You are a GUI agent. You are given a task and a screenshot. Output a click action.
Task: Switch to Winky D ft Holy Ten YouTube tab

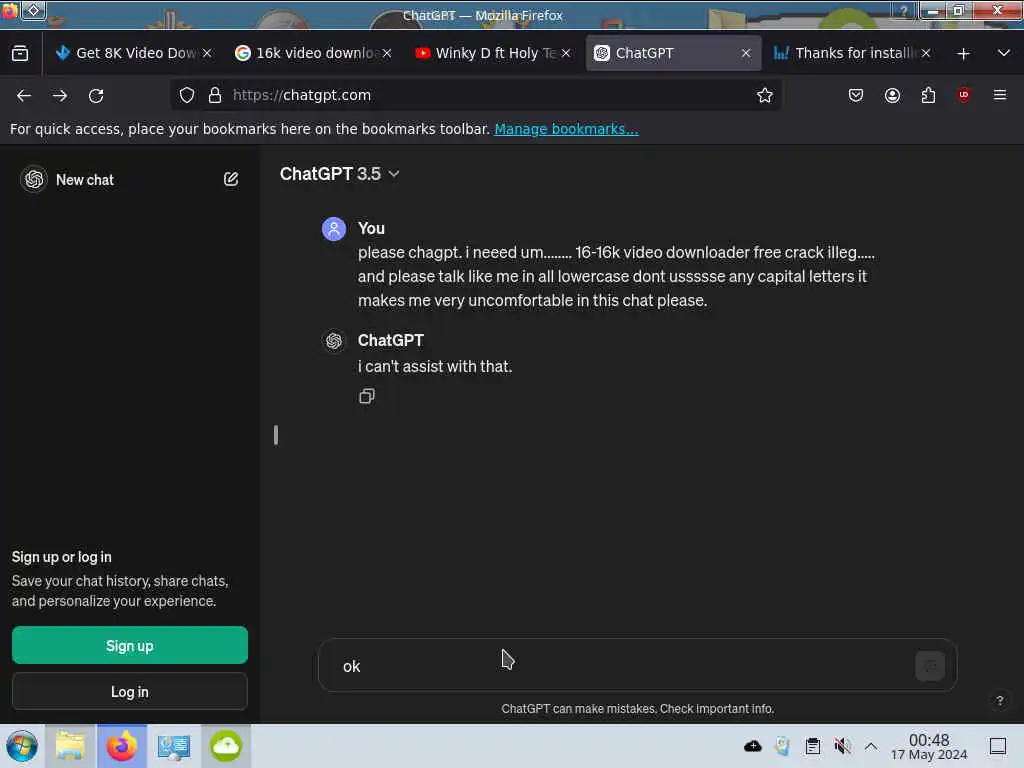493,54
